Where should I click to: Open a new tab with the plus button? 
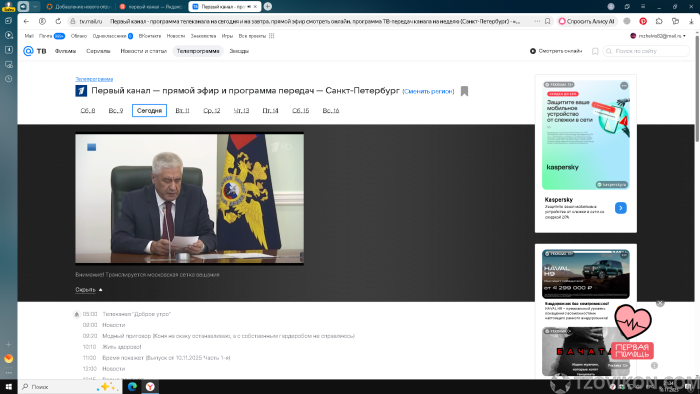click(268, 6)
